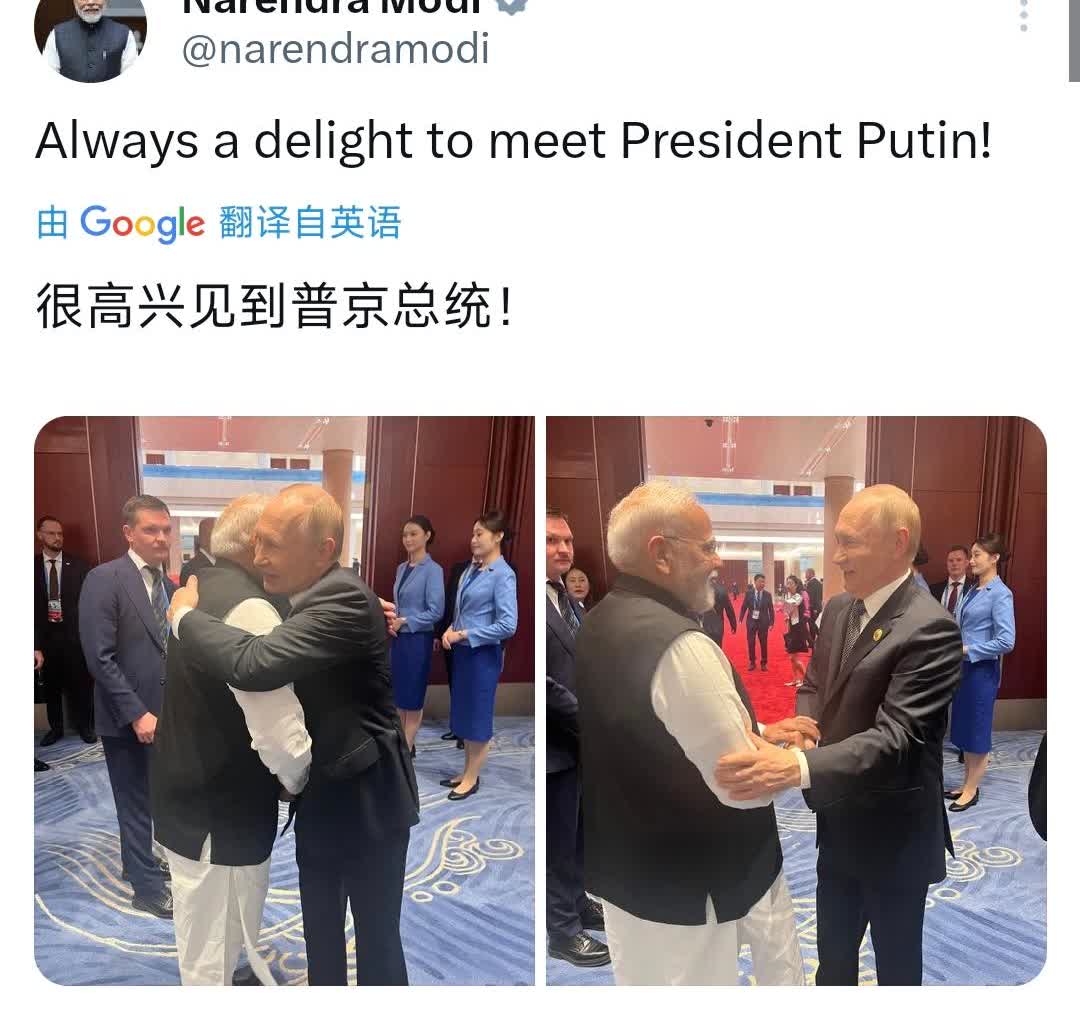This screenshot has width=1080, height=1016.
Task: Click the words President Putin! in tweet
Action: click(806, 141)
